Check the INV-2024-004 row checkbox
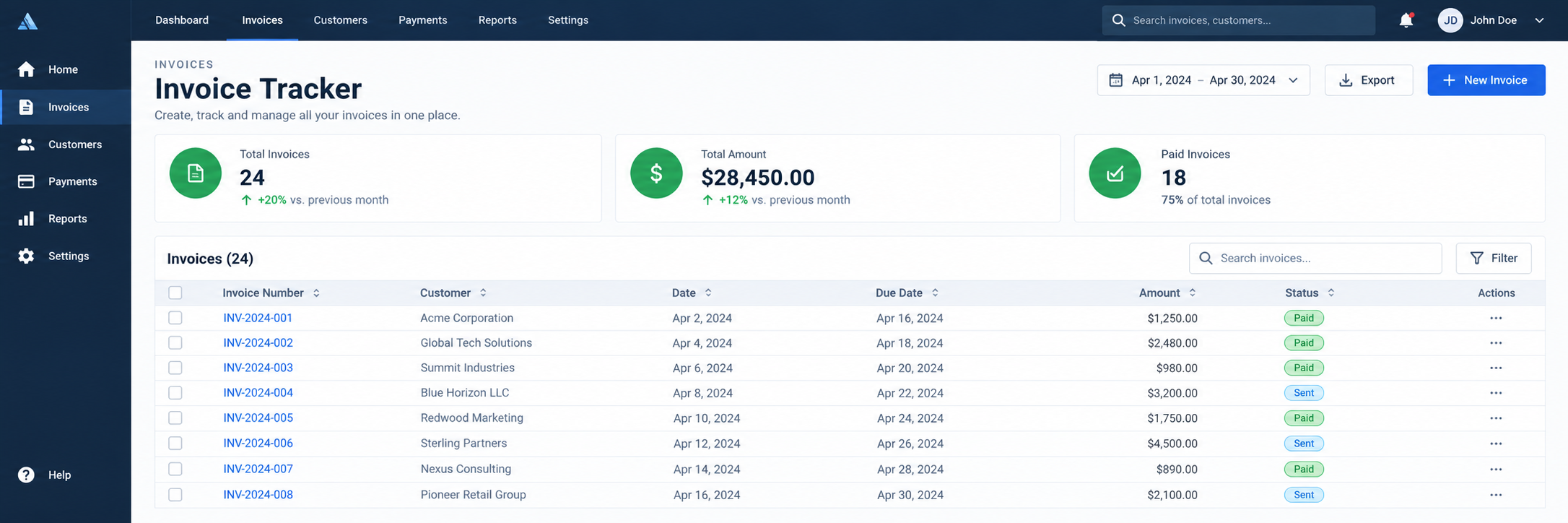Screen dimensions: 1568x523 click(x=175, y=393)
